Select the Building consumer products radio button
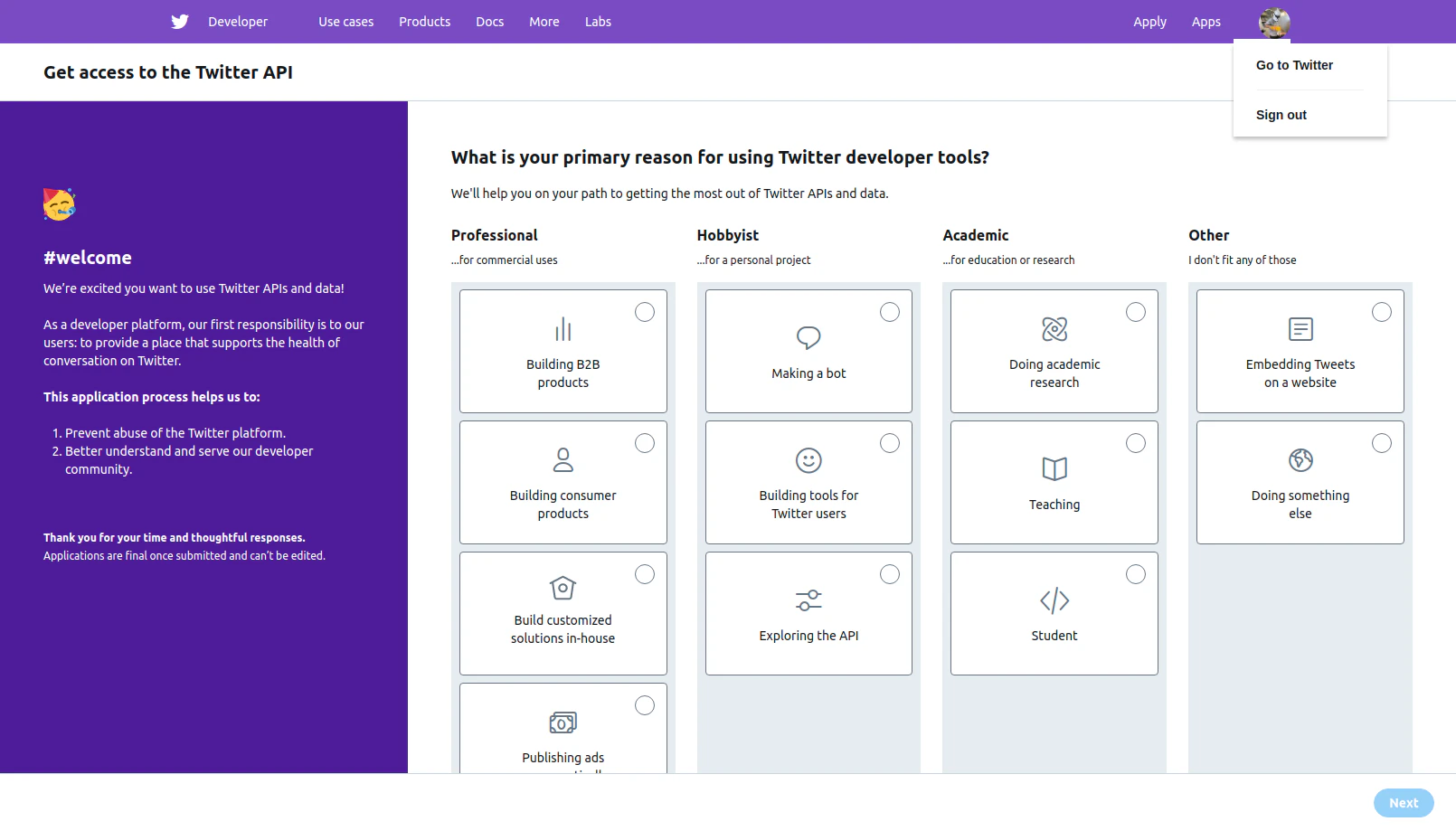Viewport: 1456px width, 831px height. (x=645, y=443)
